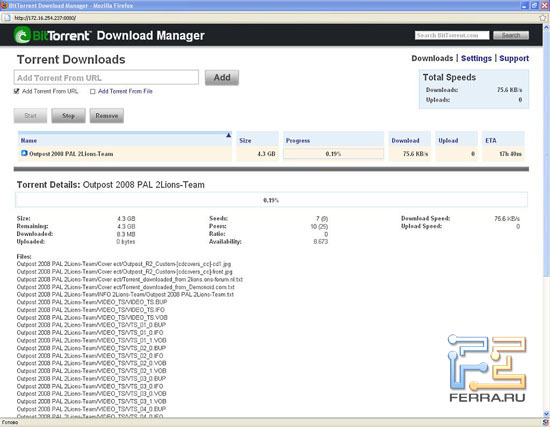Screen dimensions: 550x427
Task: Click the Search BitTorrent.com field
Action: (x=452, y=35)
